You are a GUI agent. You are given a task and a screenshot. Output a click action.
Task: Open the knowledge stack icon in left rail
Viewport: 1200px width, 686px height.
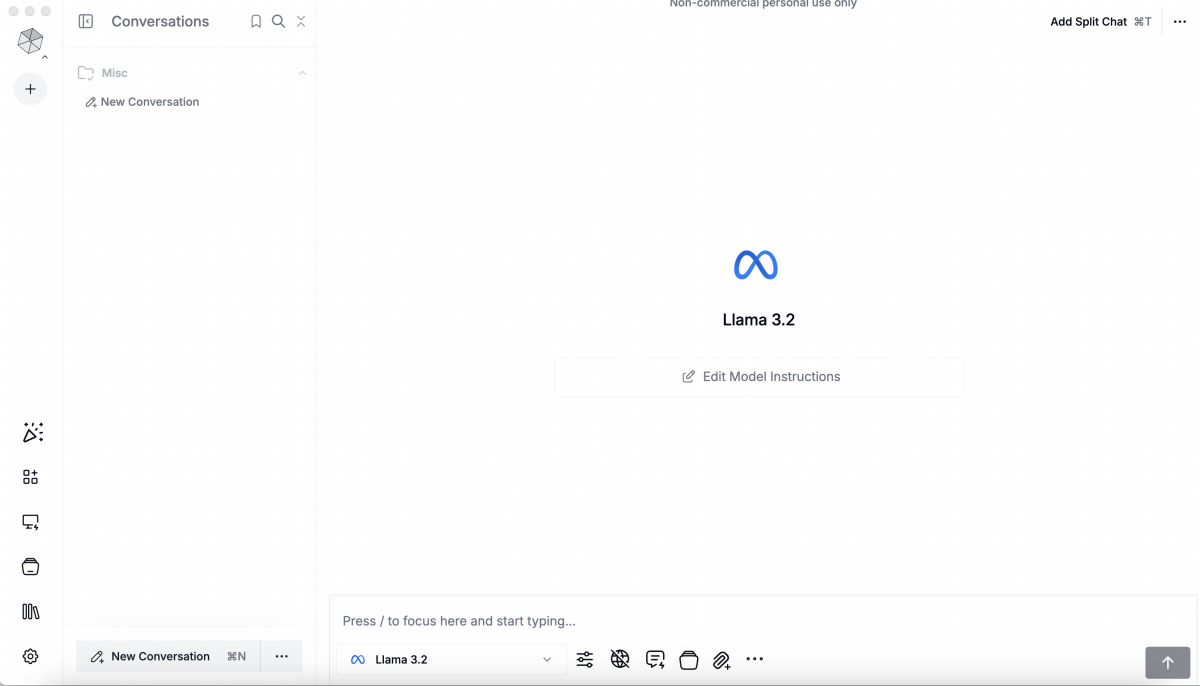pos(30,567)
